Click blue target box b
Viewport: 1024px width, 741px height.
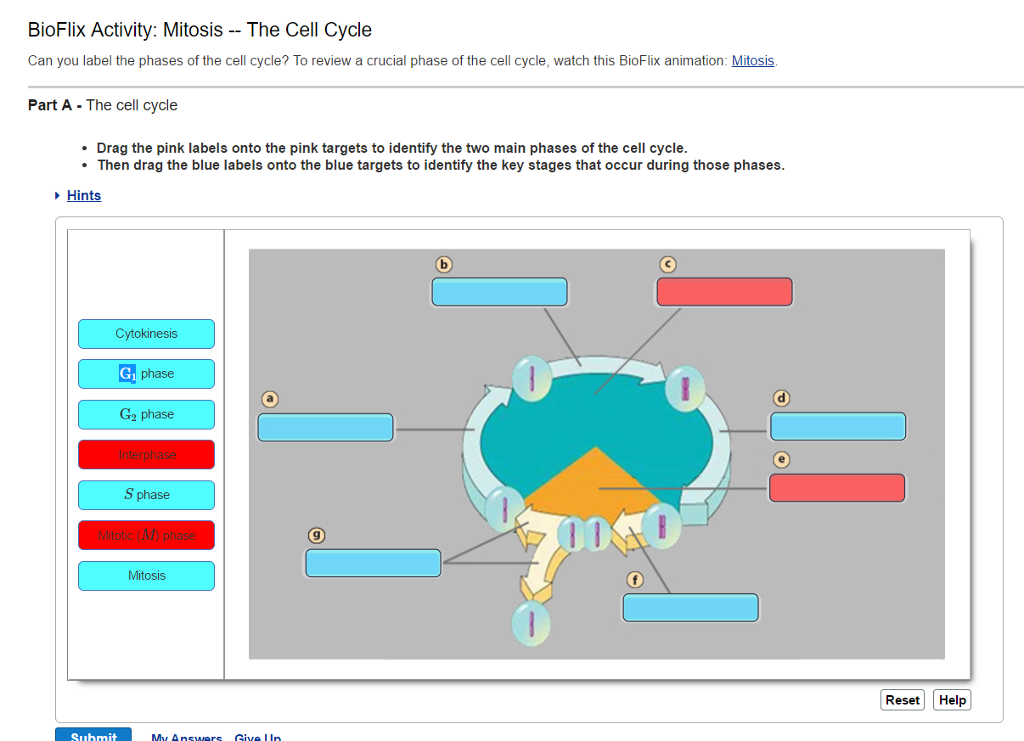500,292
